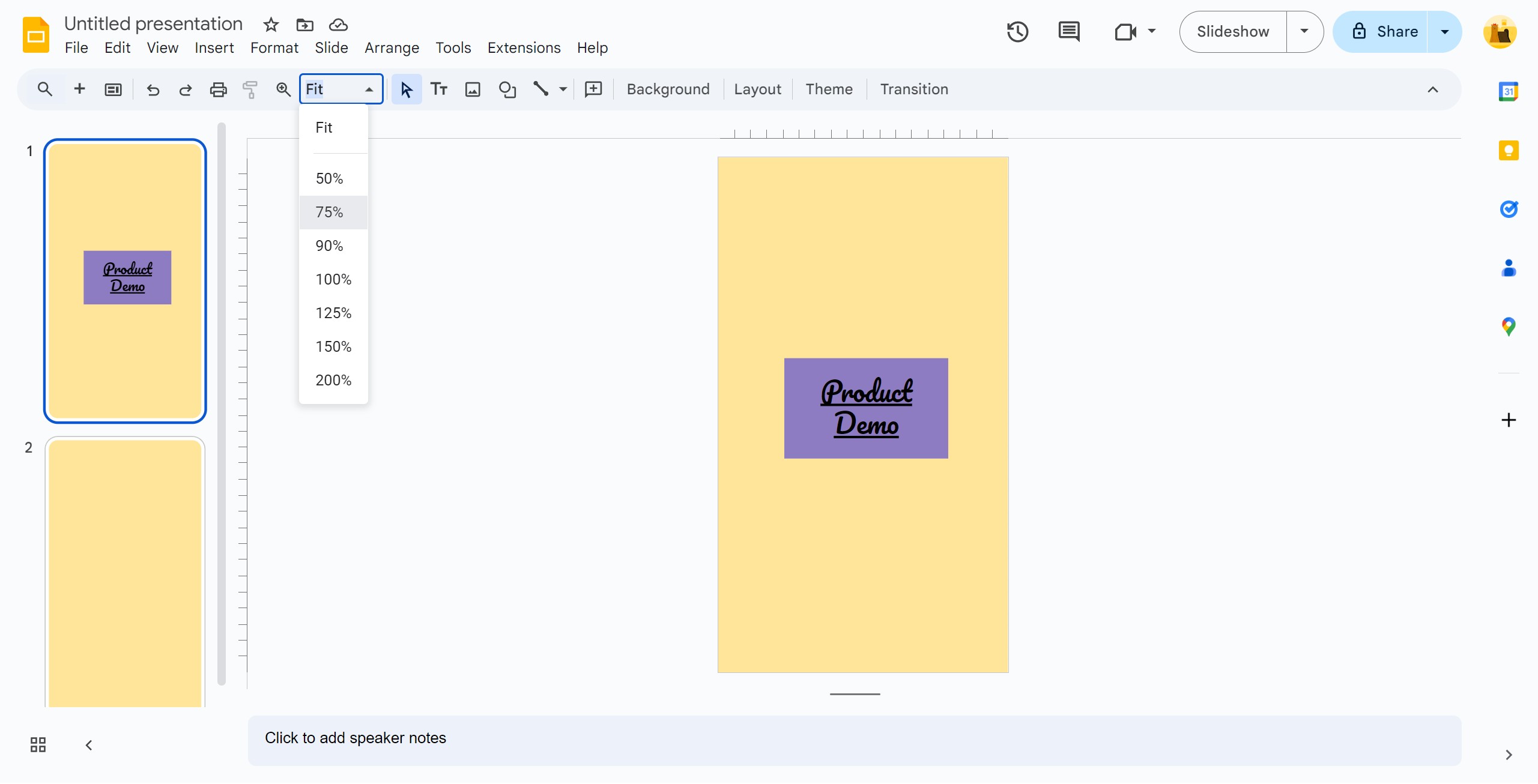The width and height of the screenshot is (1538, 784).
Task: Collapse the filmstrip panel arrow
Action: tap(89, 745)
